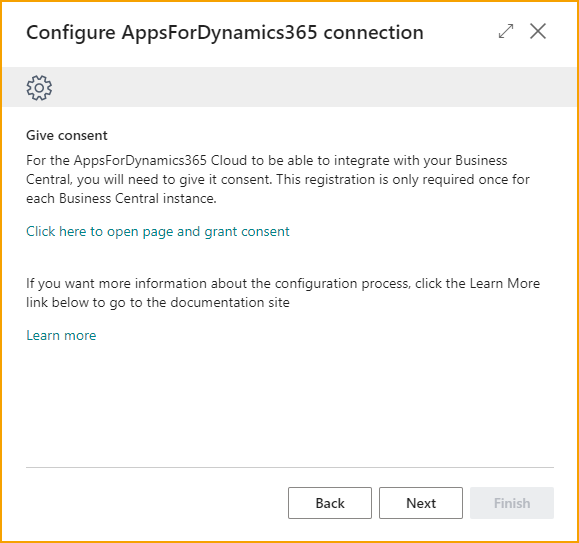Click the disabled Finish button
The width and height of the screenshot is (579, 543).
(x=512, y=503)
